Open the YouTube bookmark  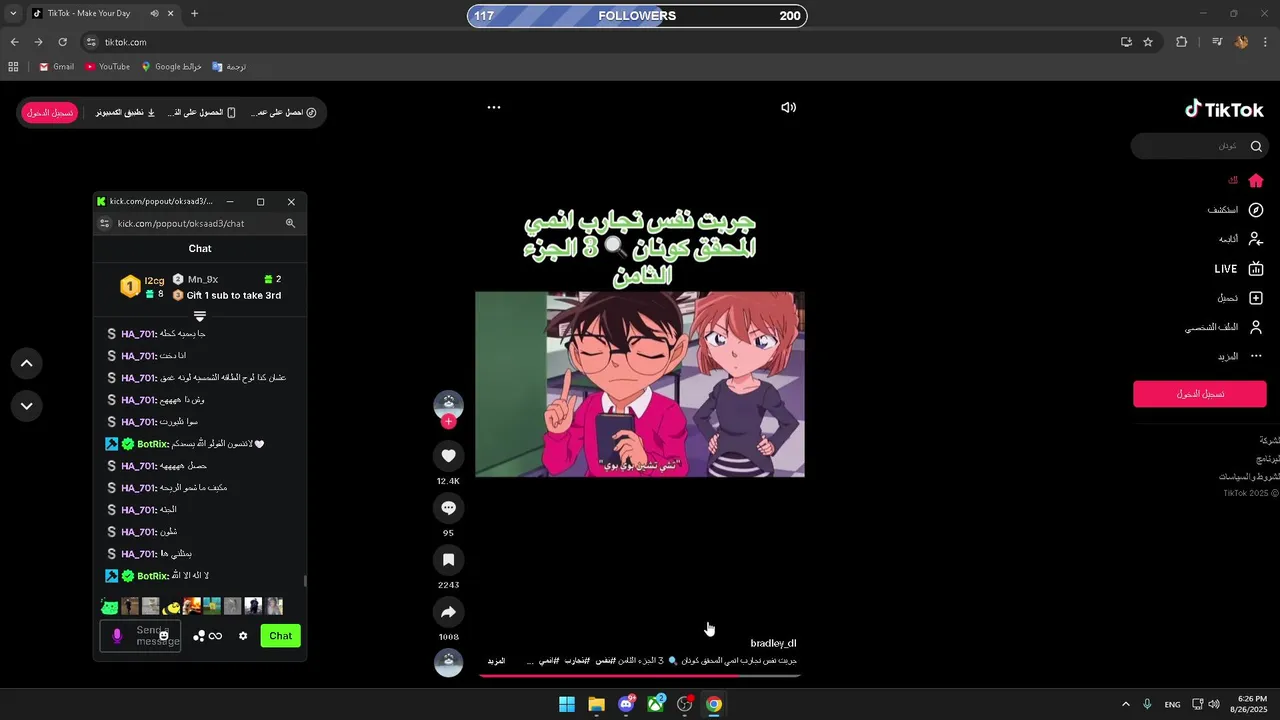[107, 67]
